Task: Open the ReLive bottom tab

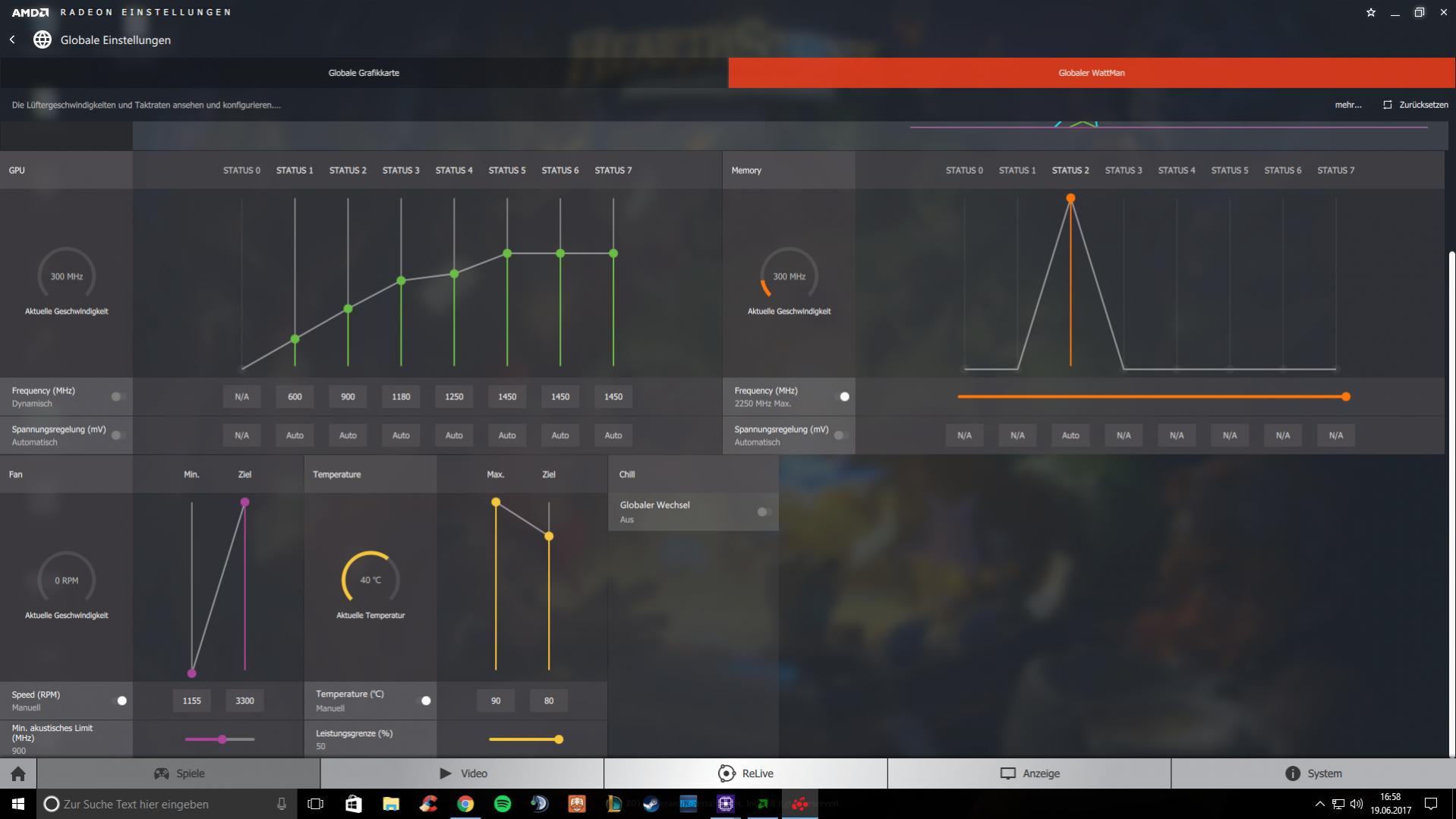Action: 745,773
